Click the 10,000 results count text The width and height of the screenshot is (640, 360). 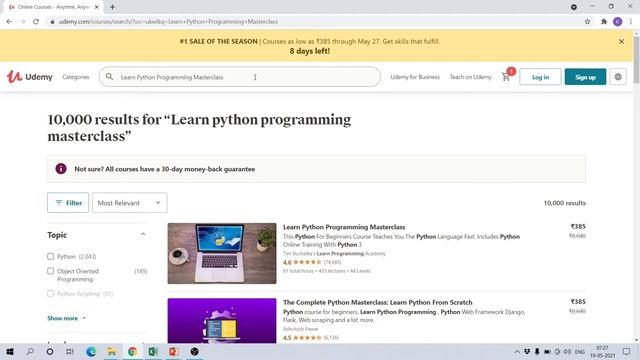564,203
